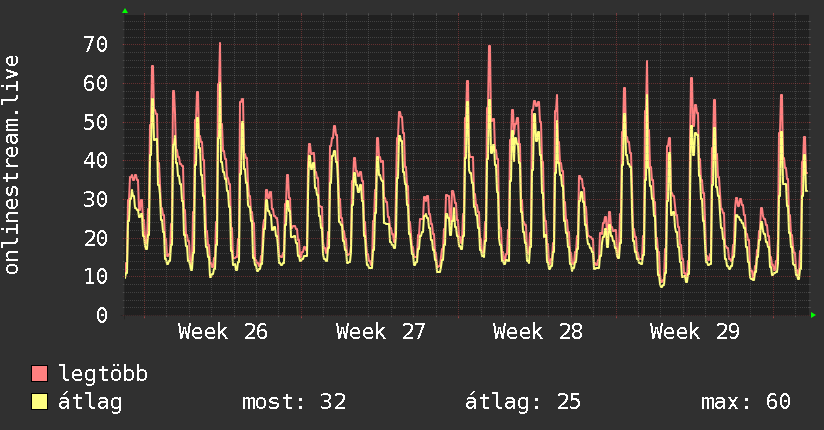Click the 'max: 60' statistic
This screenshot has width=824, height=430.
[x=746, y=402]
